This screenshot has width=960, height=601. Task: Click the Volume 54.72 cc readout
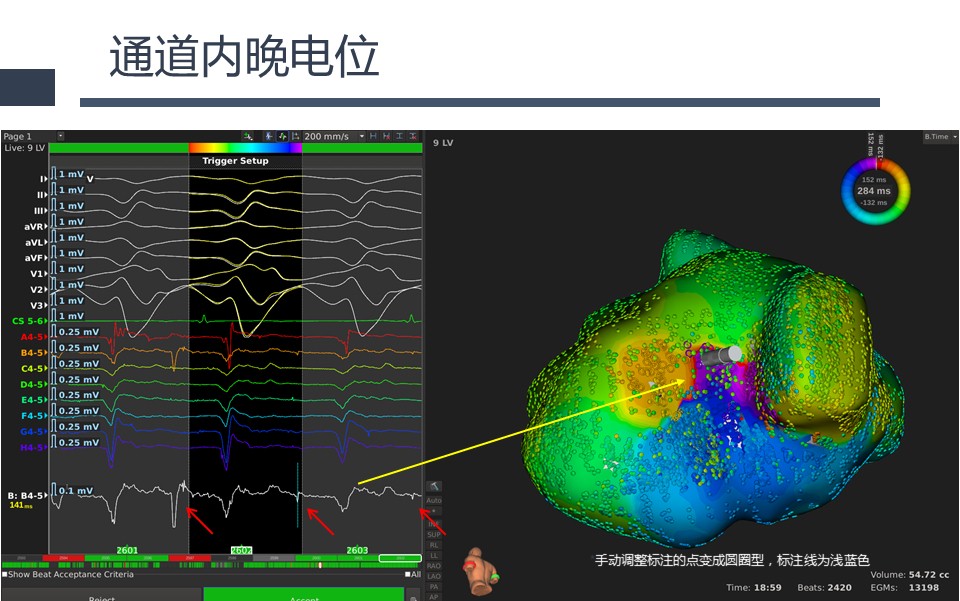910,575
